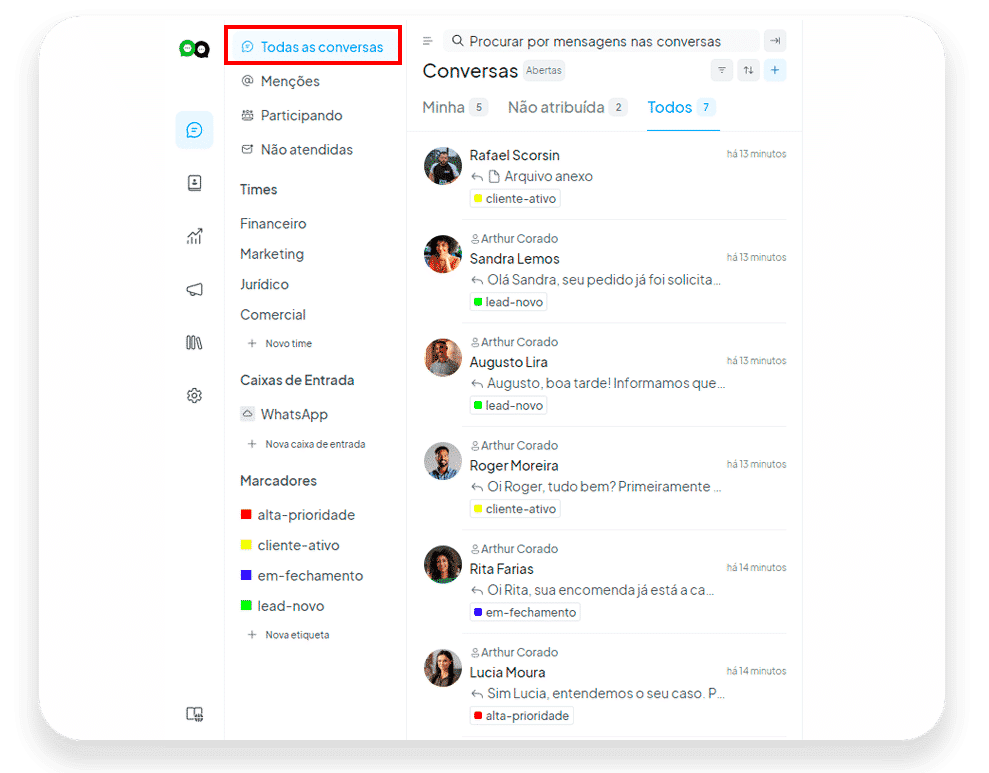Screen dimensions: 989x773
Task: Open the Lucia Moura conversation
Action: tap(604, 685)
